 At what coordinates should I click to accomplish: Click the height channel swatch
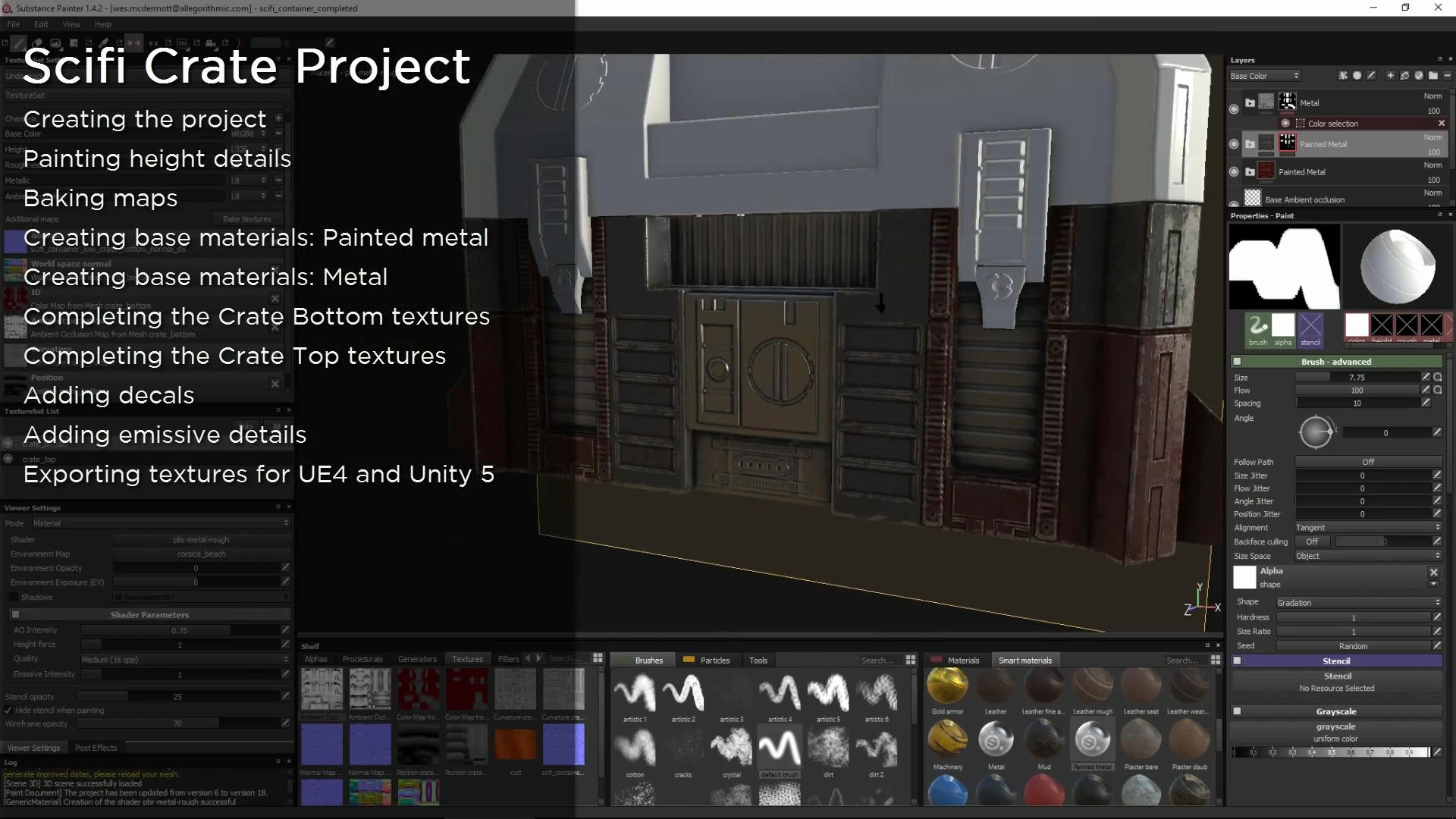coord(1382,326)
